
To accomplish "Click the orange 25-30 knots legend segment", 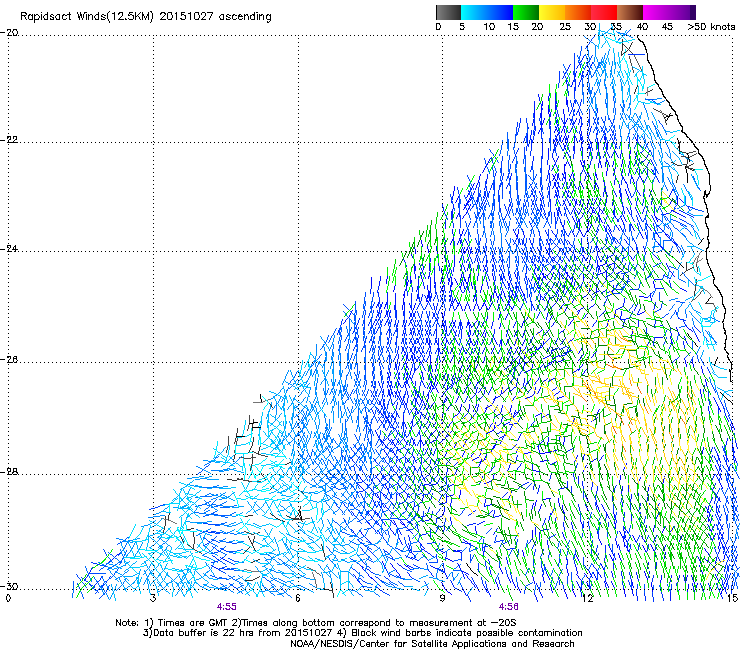I will pos(578,12).
